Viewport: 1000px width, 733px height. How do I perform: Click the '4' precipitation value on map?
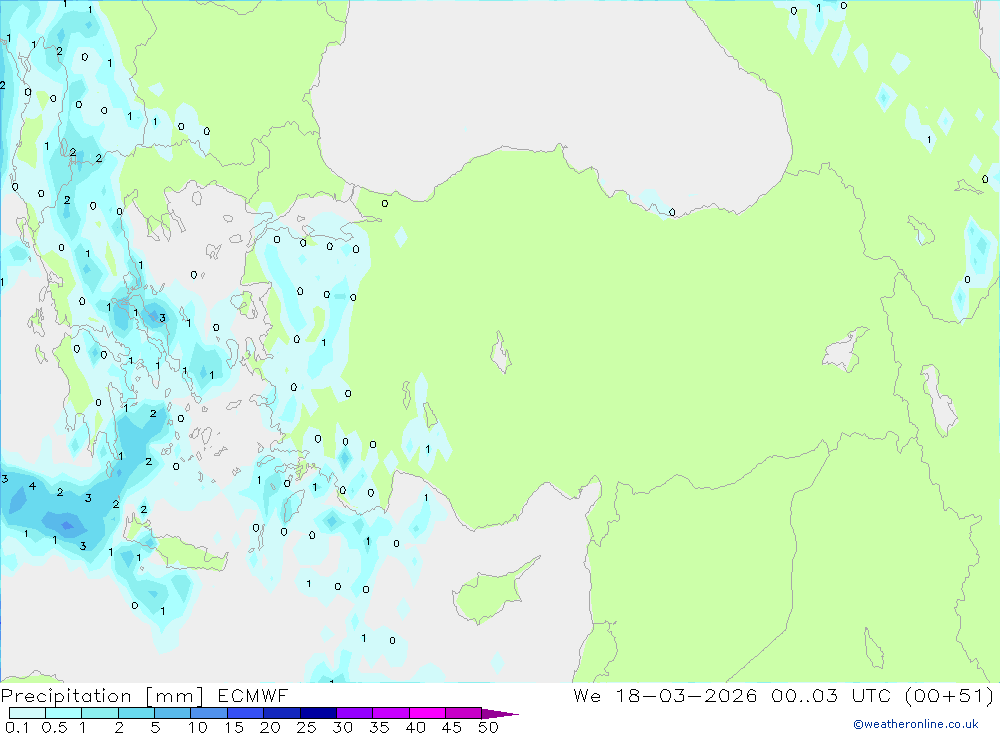click(33, 486)
